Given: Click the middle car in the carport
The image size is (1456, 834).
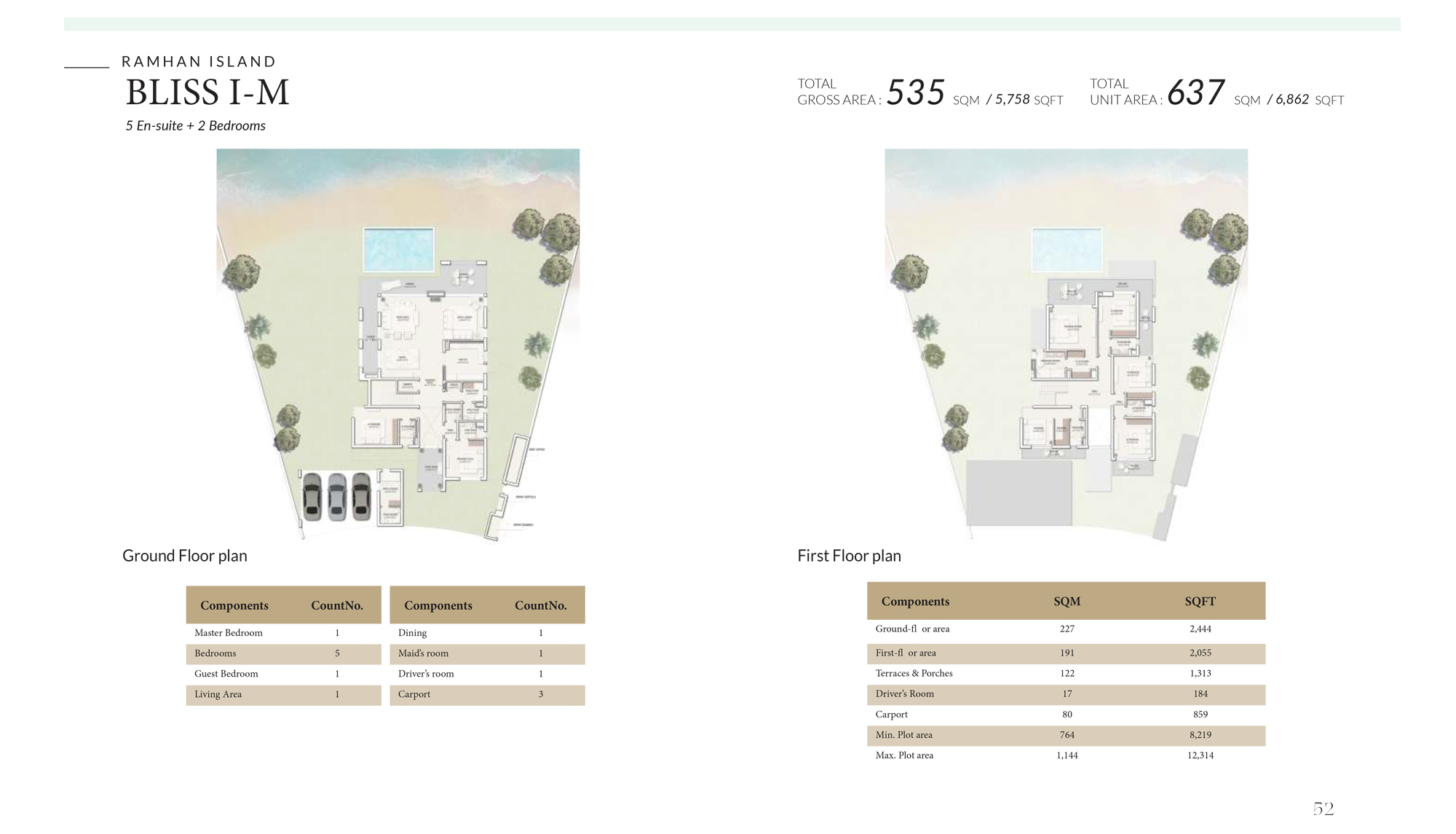Looking at the screenshot, I should [x=336, y=497].
